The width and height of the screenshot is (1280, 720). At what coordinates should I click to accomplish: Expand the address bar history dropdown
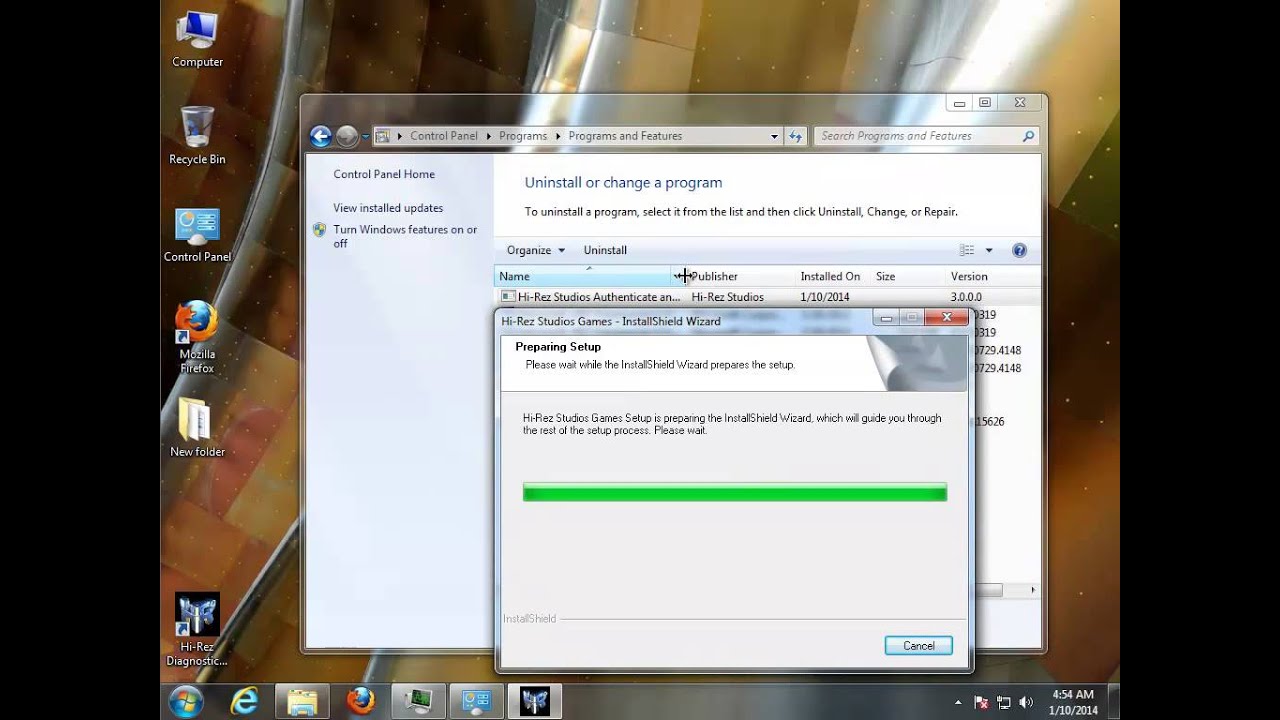774,136
